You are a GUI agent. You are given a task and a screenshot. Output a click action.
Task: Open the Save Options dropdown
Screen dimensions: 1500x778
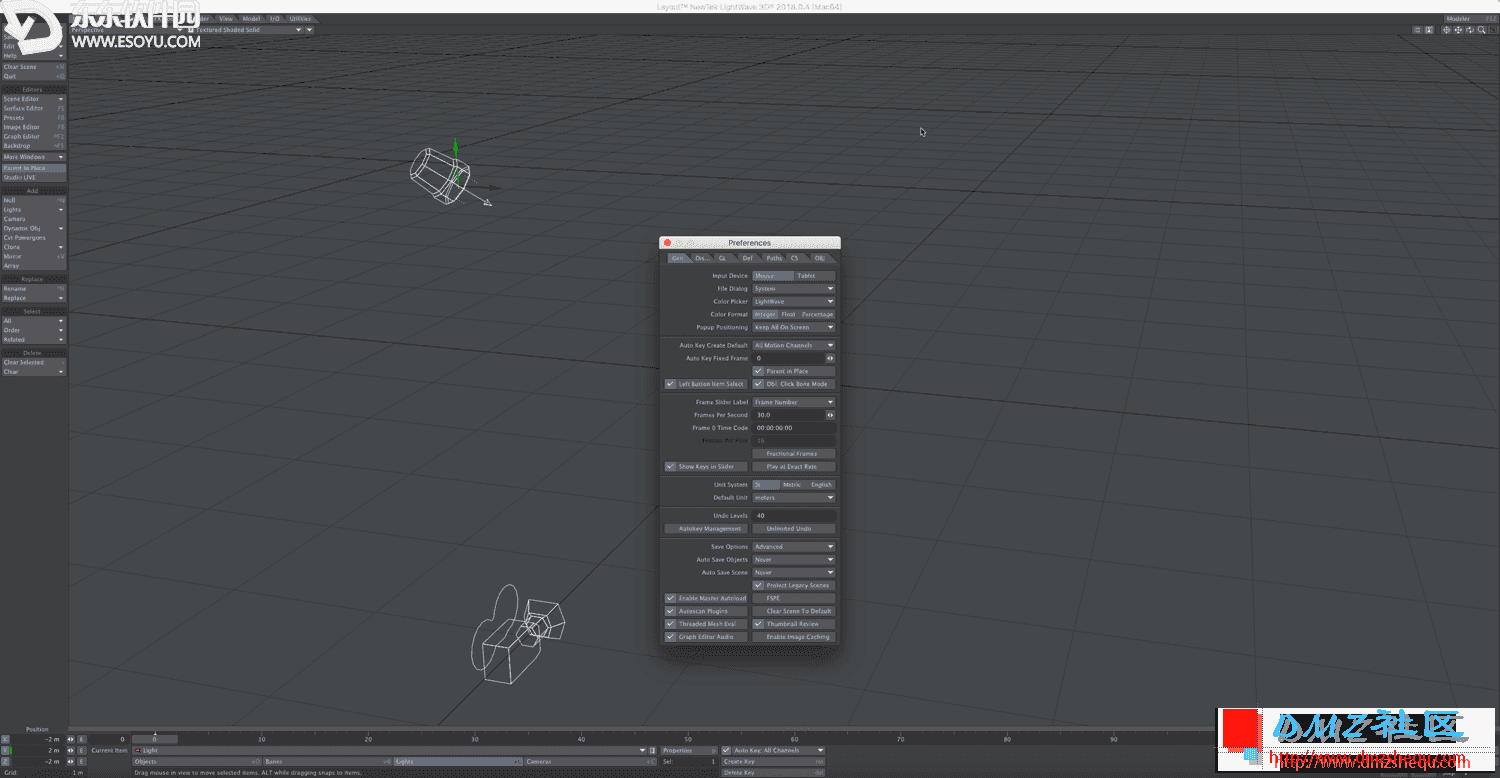pos(794,547)
